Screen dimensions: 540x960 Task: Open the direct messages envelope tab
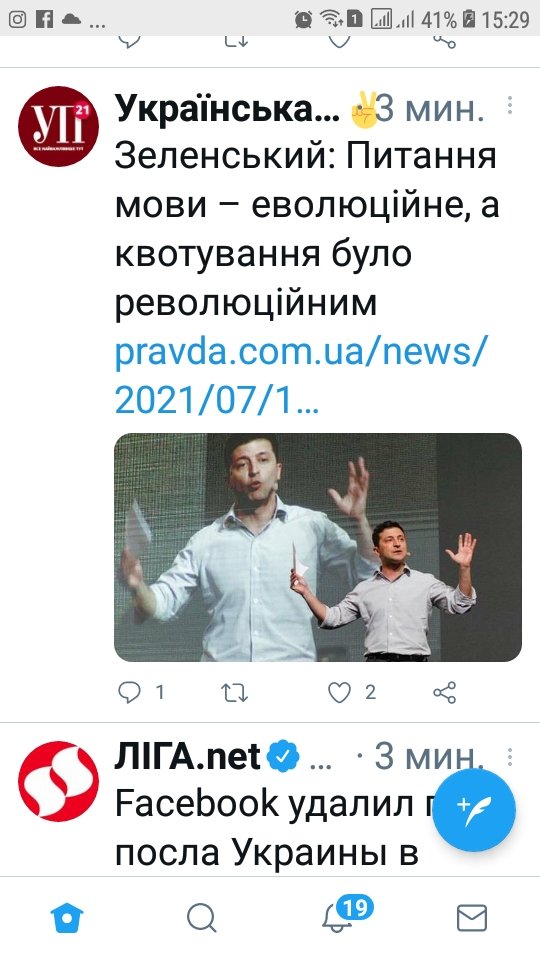pyautogui.click(x=472, y=918)
